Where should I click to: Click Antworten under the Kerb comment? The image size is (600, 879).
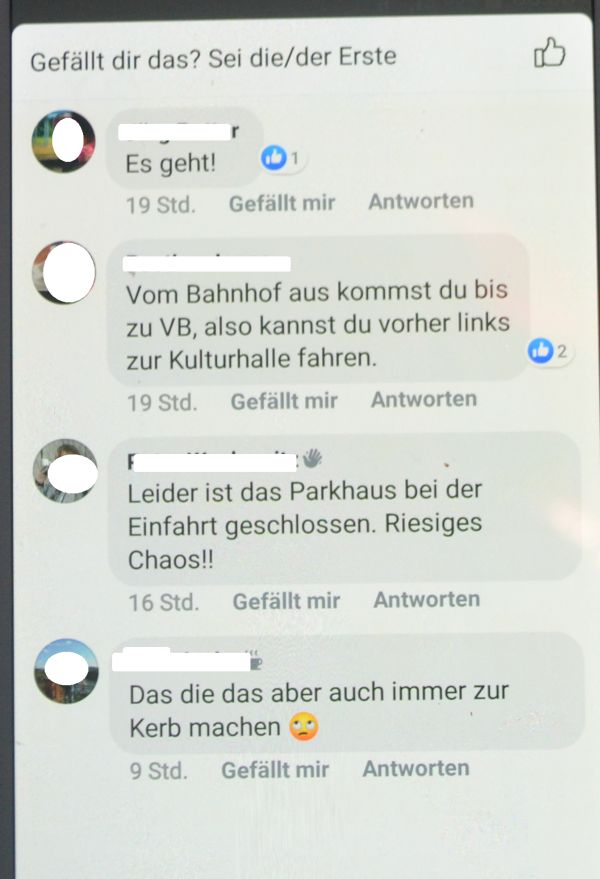pyautogui.click(x=416, y=768)
